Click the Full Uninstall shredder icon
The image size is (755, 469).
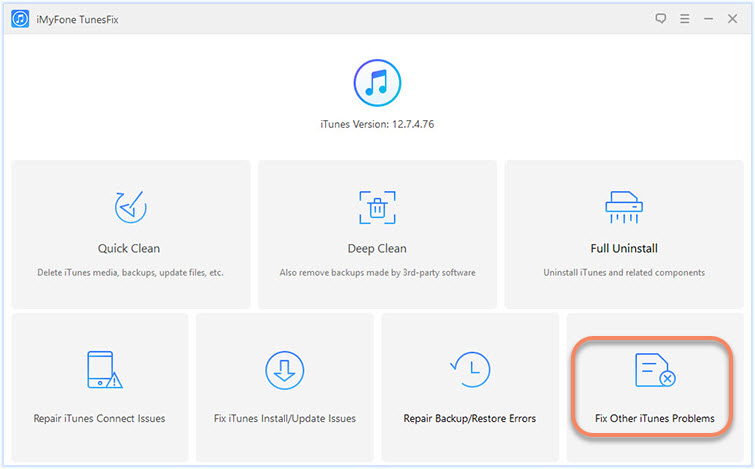click(623, 207)
